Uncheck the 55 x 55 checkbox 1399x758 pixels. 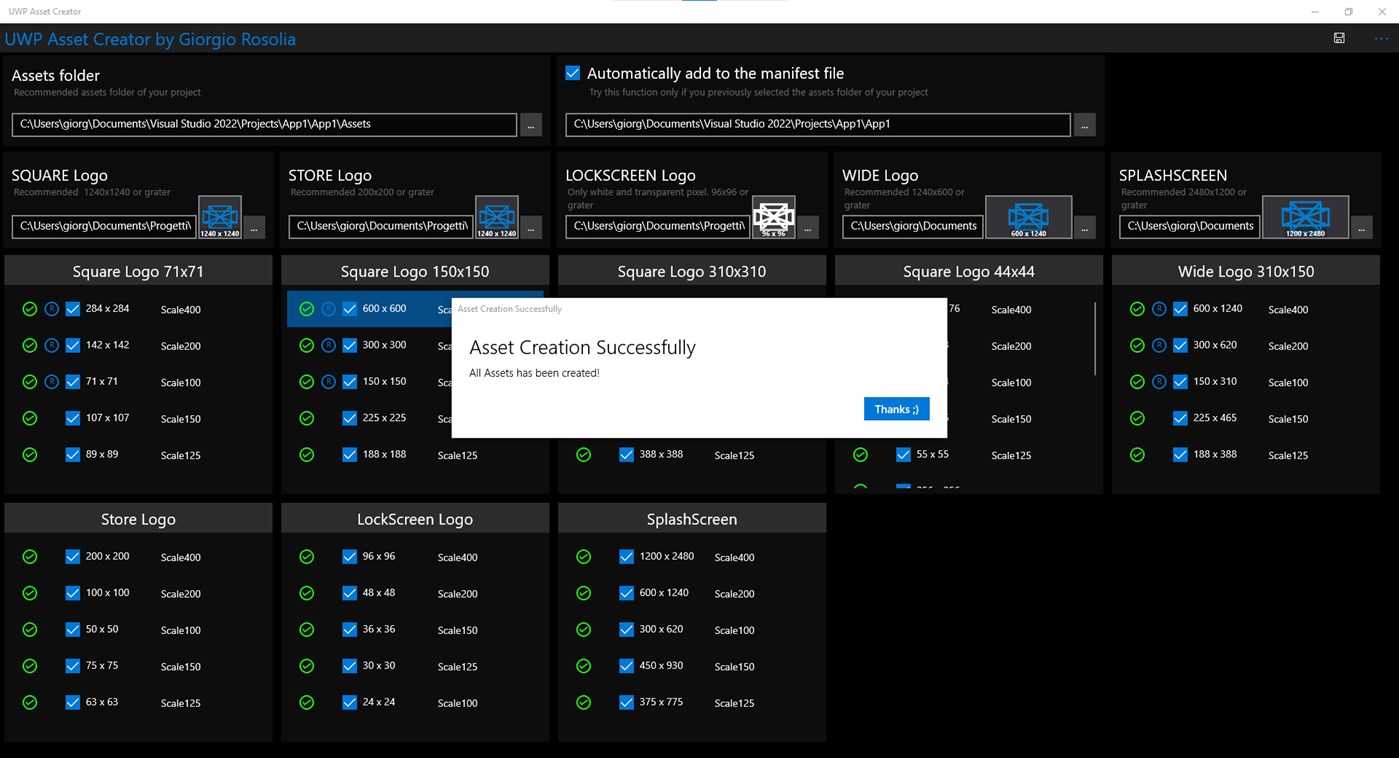click(x=904, y=454)
